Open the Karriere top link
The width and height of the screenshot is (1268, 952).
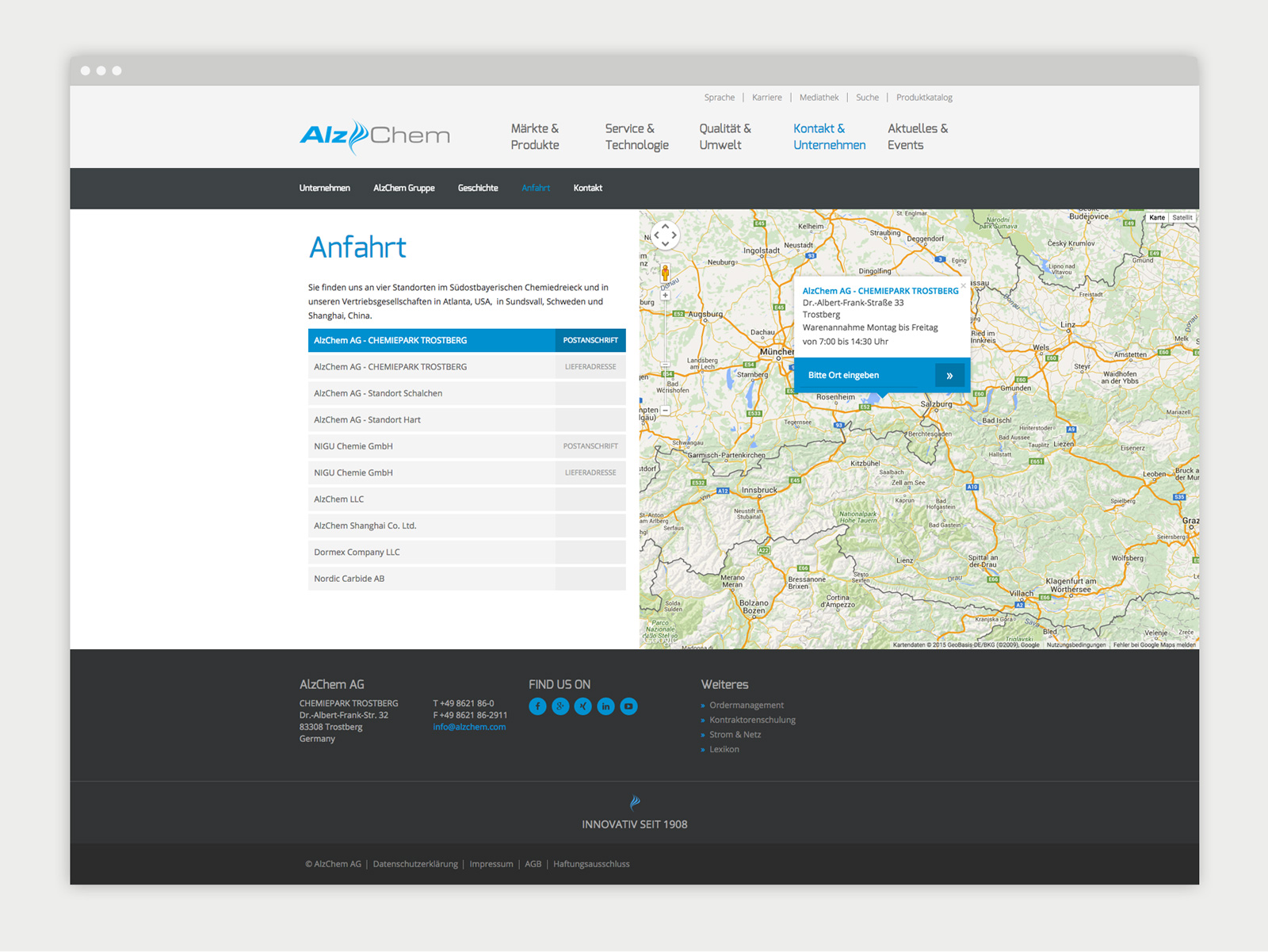(767, 97)
